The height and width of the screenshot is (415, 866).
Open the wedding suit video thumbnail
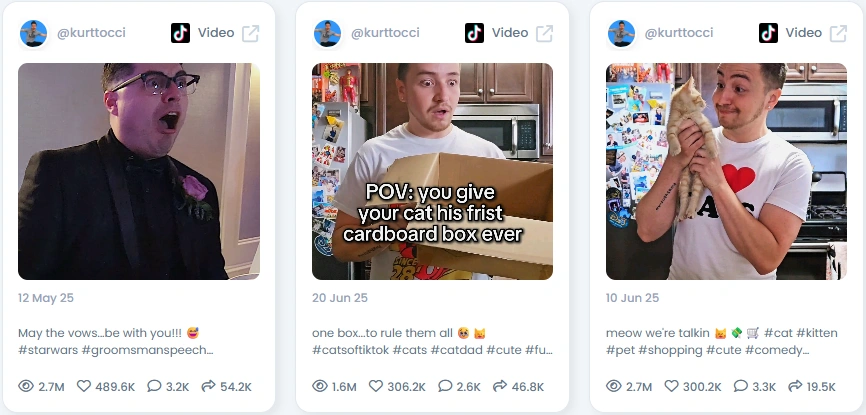(x=139, y=171)
